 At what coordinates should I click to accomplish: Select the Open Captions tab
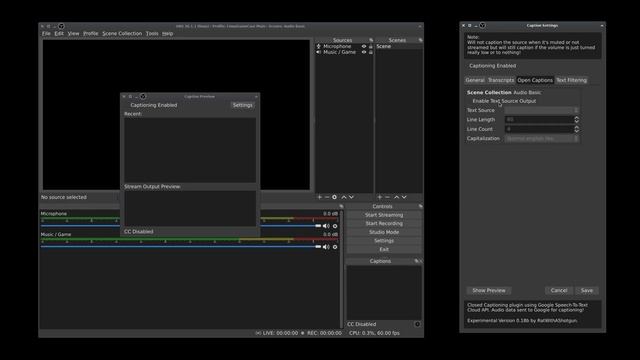pos(535,80)
